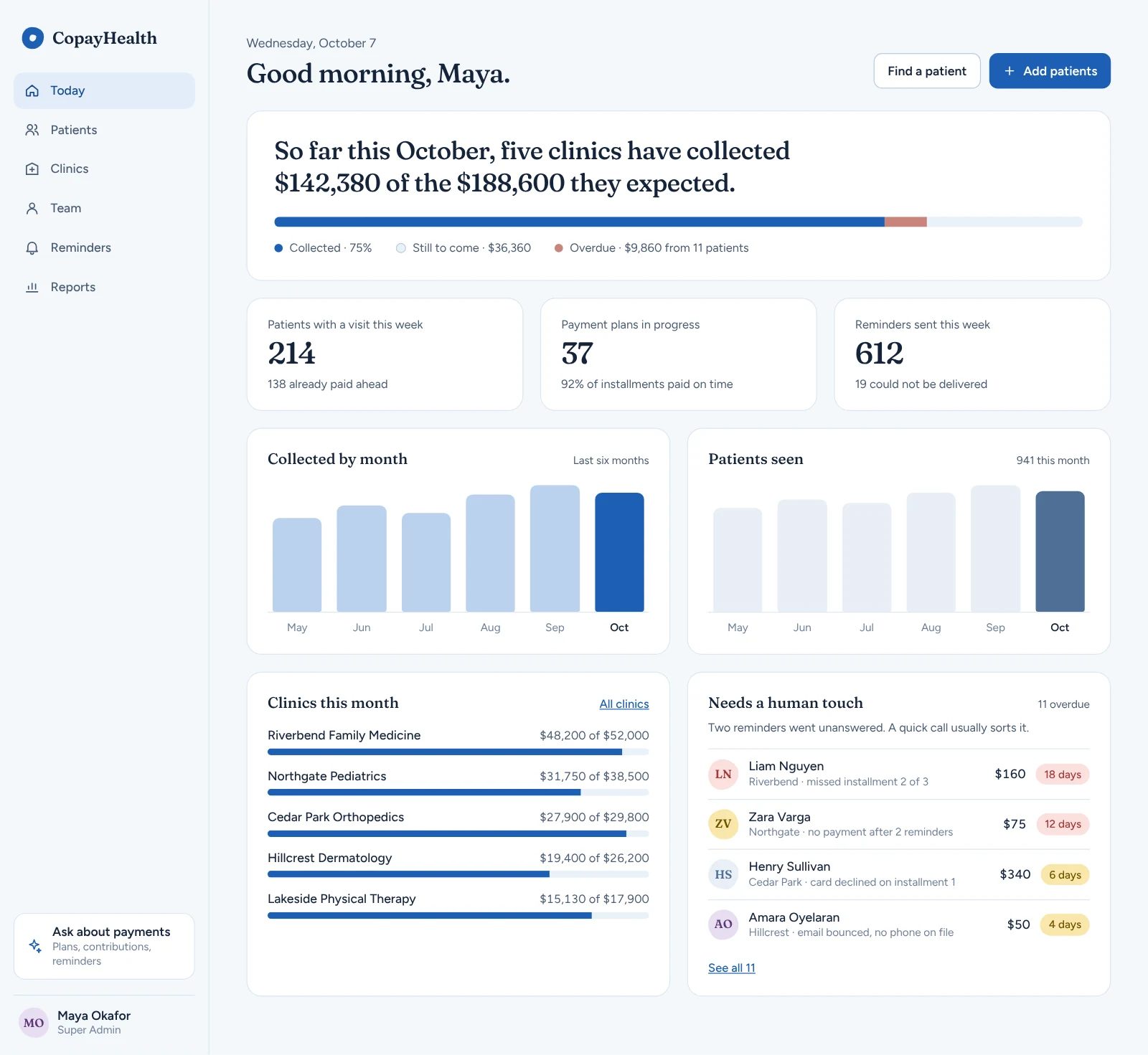Viewport: 1148px width, 1055px height.
Task: Navigate to the Team page
Action: pyautogui.click(x=104, y=209)
